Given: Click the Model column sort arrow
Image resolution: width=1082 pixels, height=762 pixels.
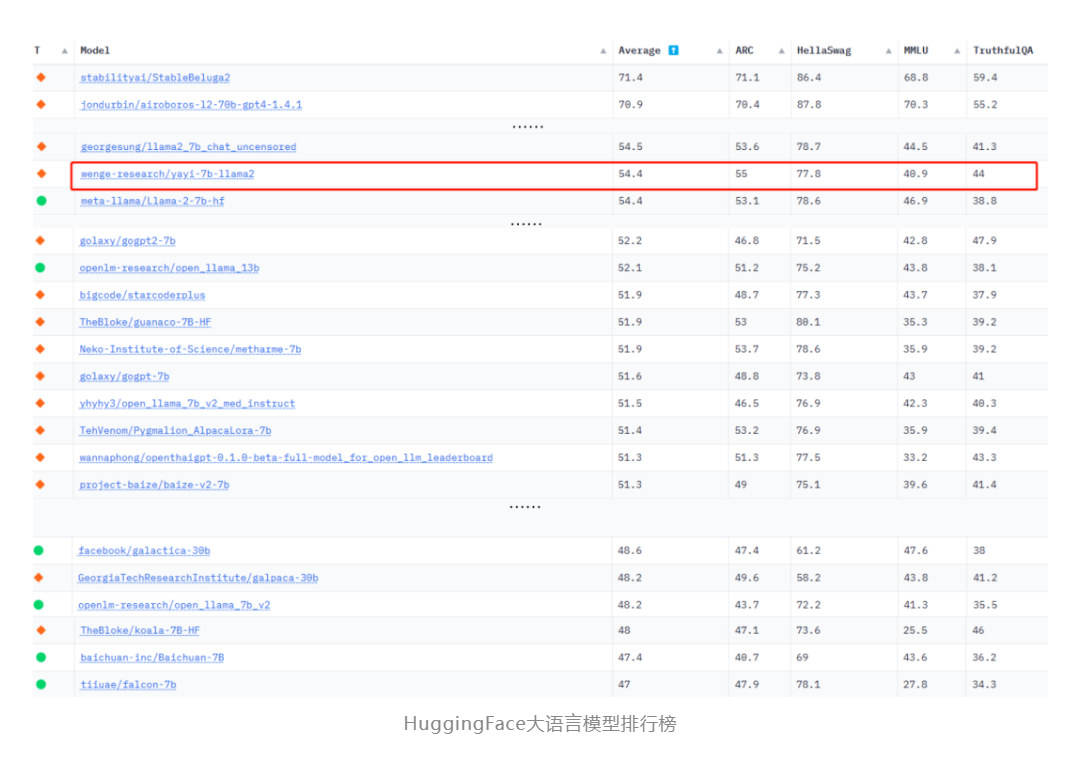Looking at the screenshot, I should tap(603, 51).
